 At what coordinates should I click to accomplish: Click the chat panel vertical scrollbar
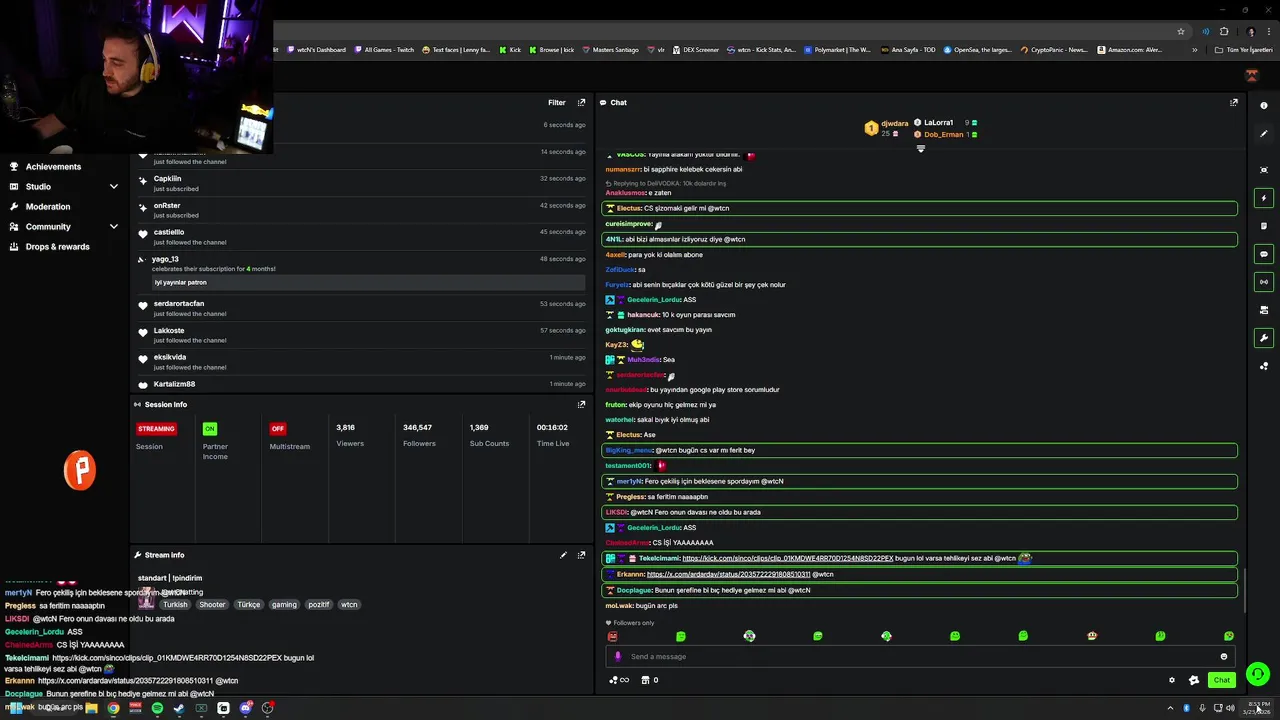point(1245,590)
